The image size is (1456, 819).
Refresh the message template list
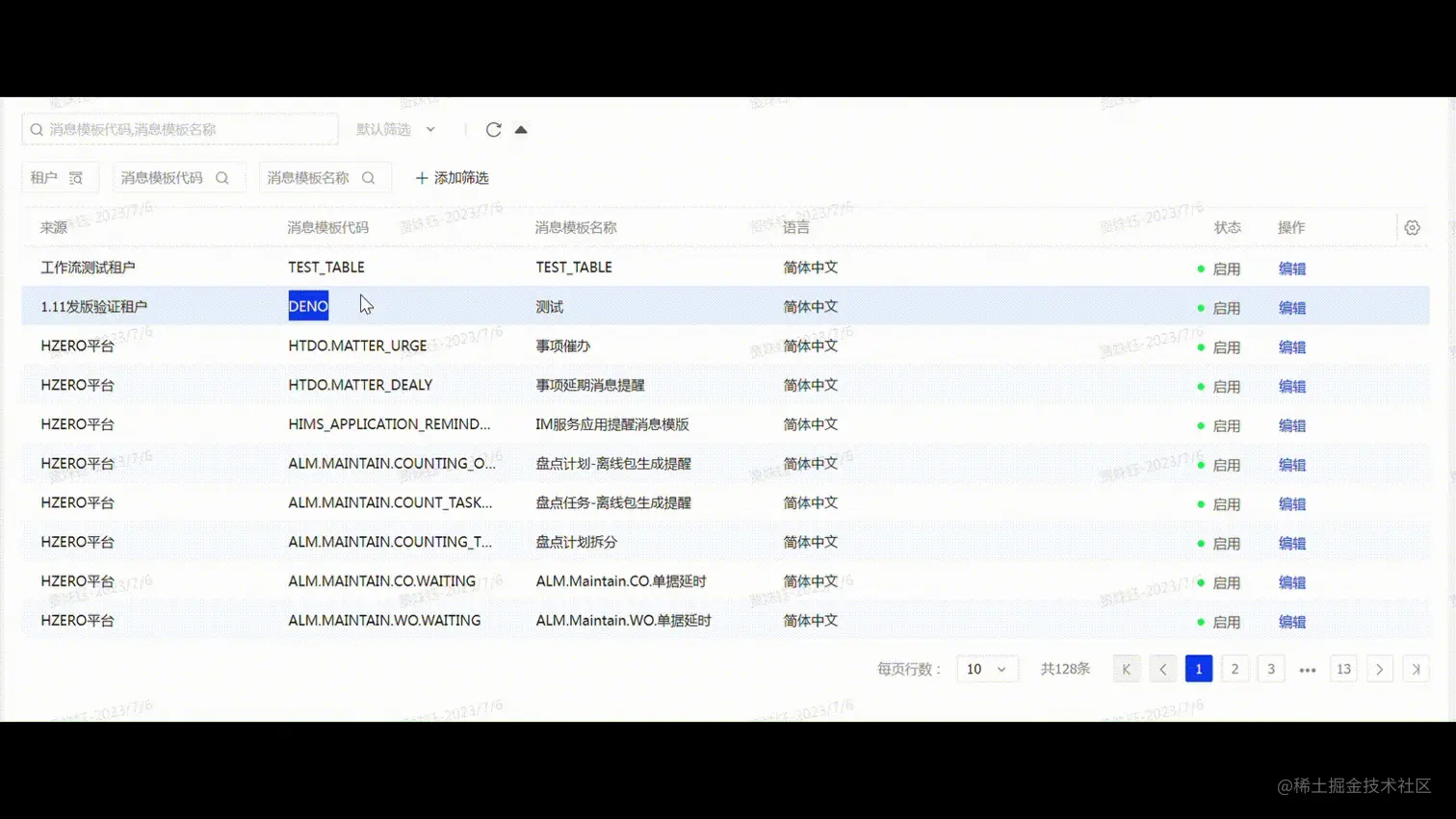pos(494,129)
